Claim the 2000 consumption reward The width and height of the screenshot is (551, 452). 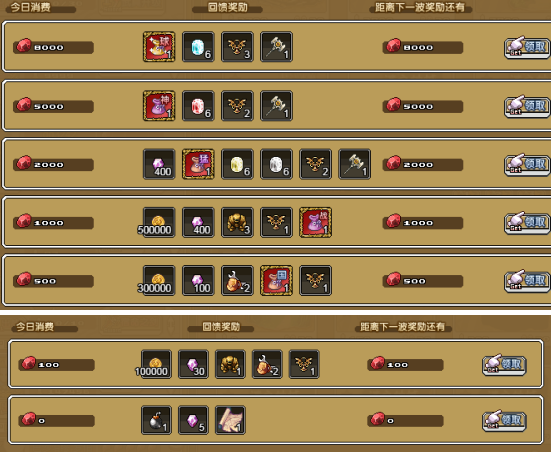(527, 164)
